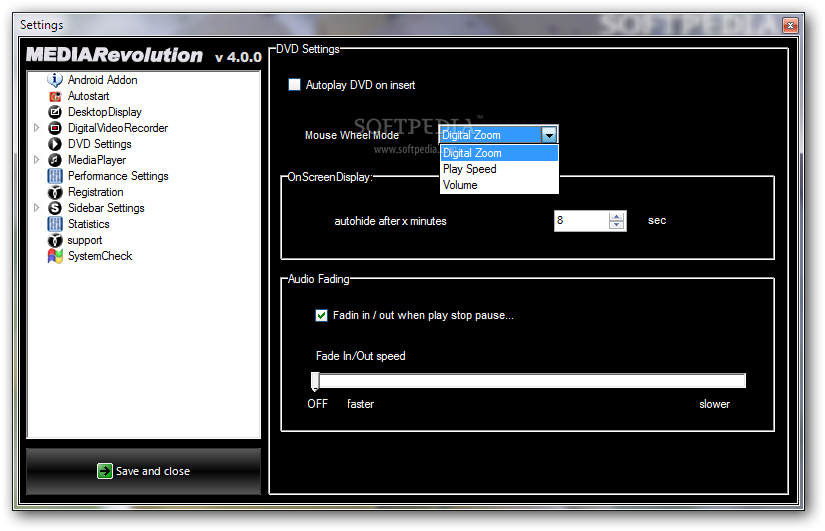825x531 pixels.
Task: Open the Statistics page
Action: (x=88, y=224)
